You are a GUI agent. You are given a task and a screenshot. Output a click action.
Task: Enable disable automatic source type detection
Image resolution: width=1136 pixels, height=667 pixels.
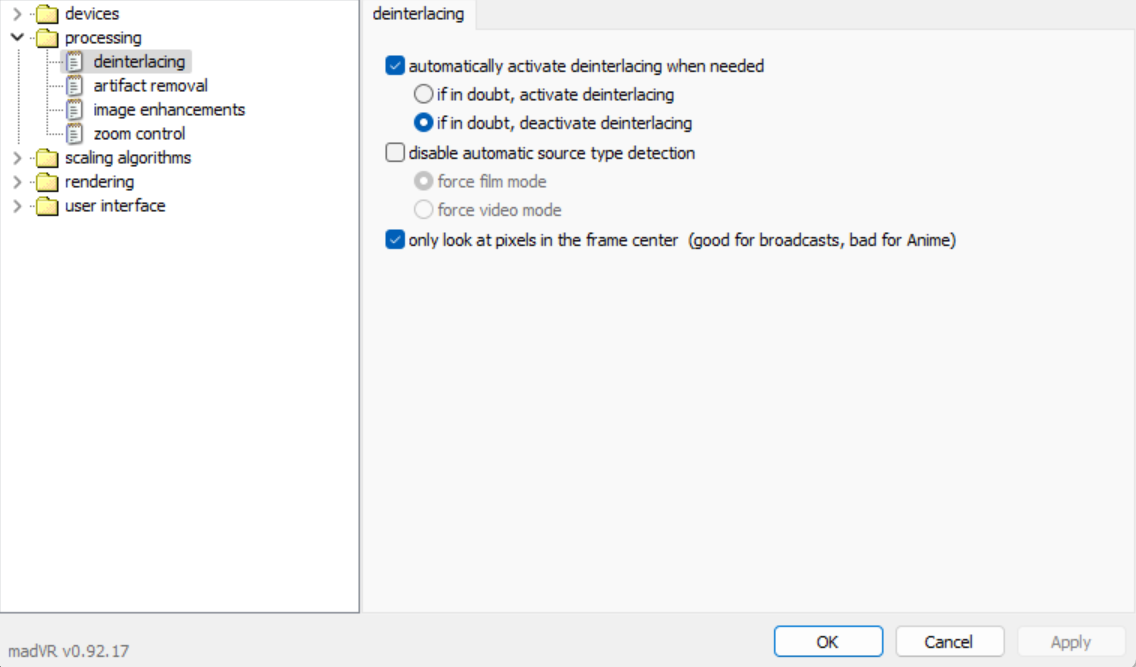click(395, 153)
